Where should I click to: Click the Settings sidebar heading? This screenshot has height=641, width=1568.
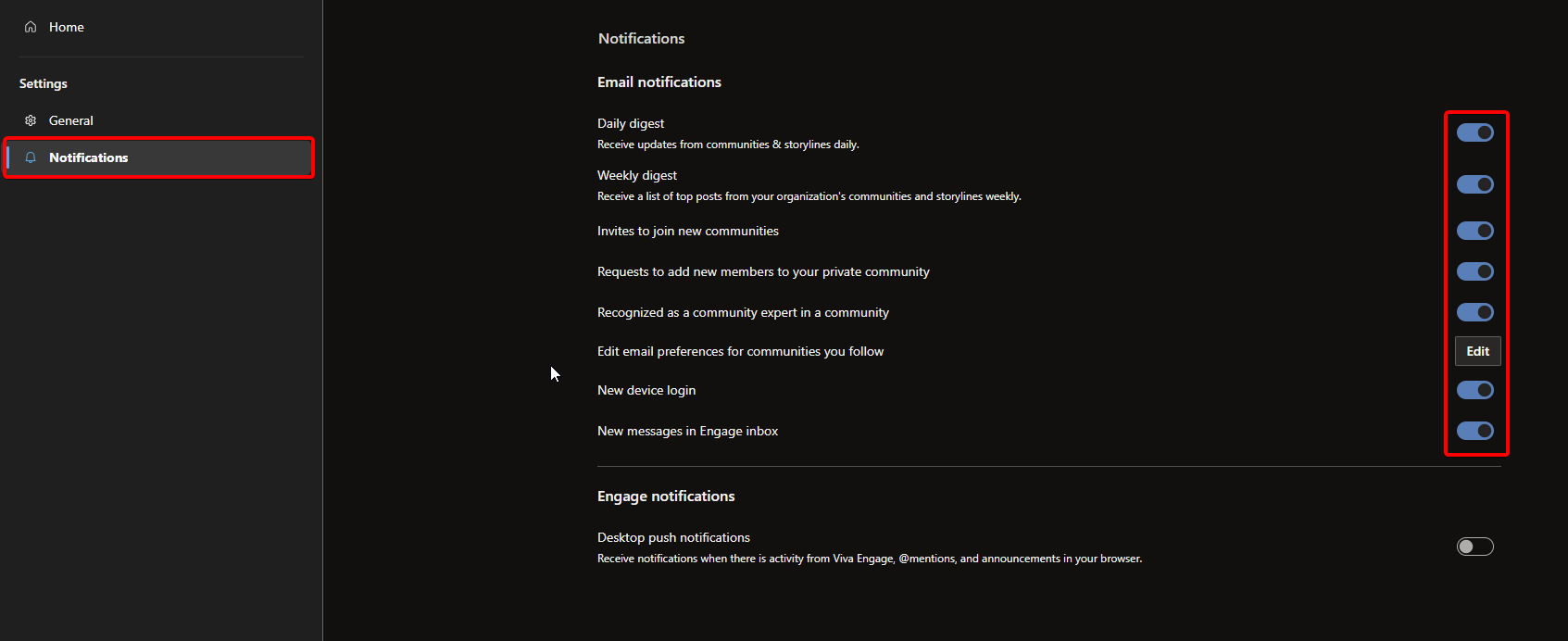[44, 83]
